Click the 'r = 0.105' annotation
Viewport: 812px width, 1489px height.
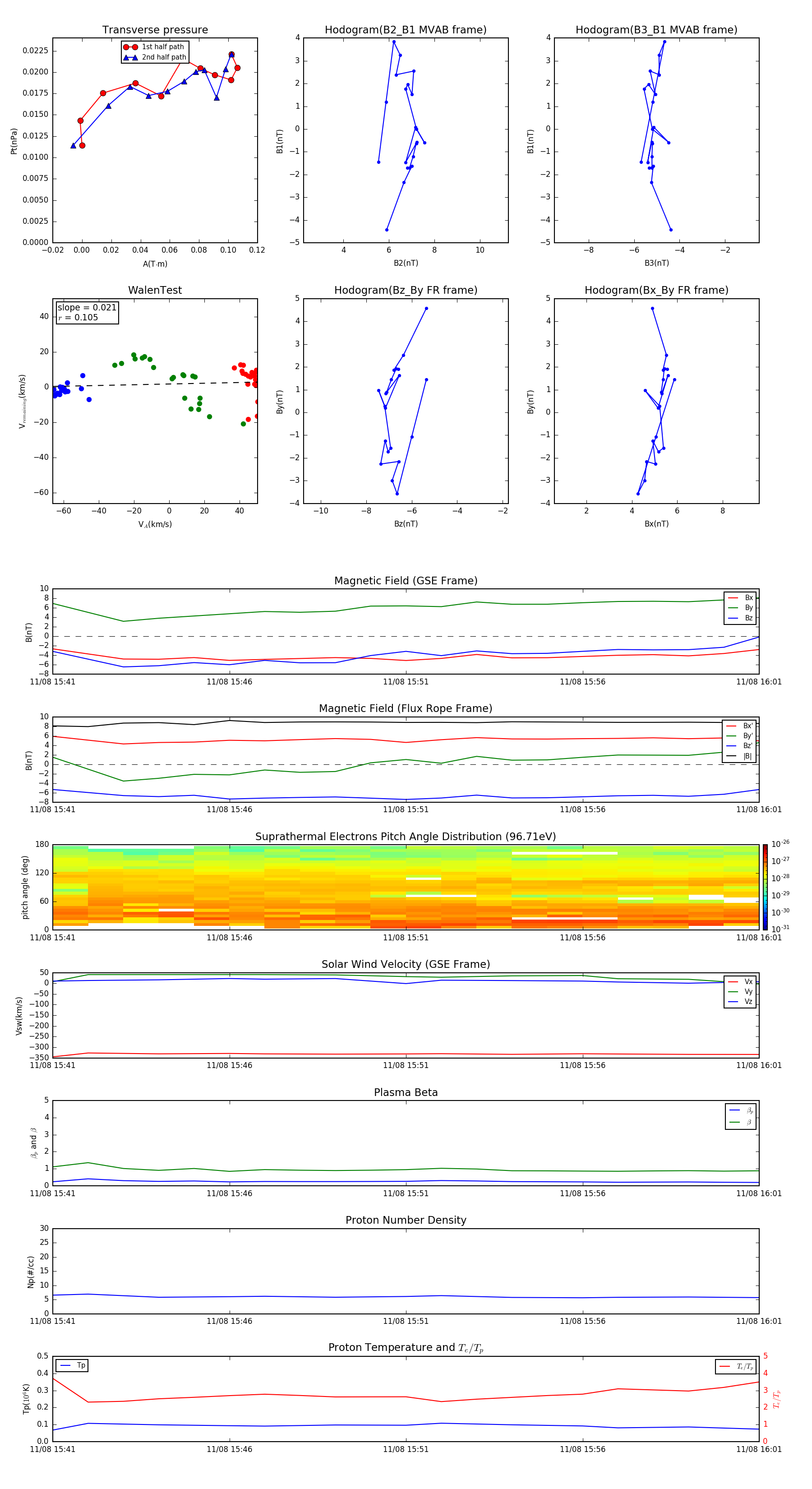[x=78, y=317]
